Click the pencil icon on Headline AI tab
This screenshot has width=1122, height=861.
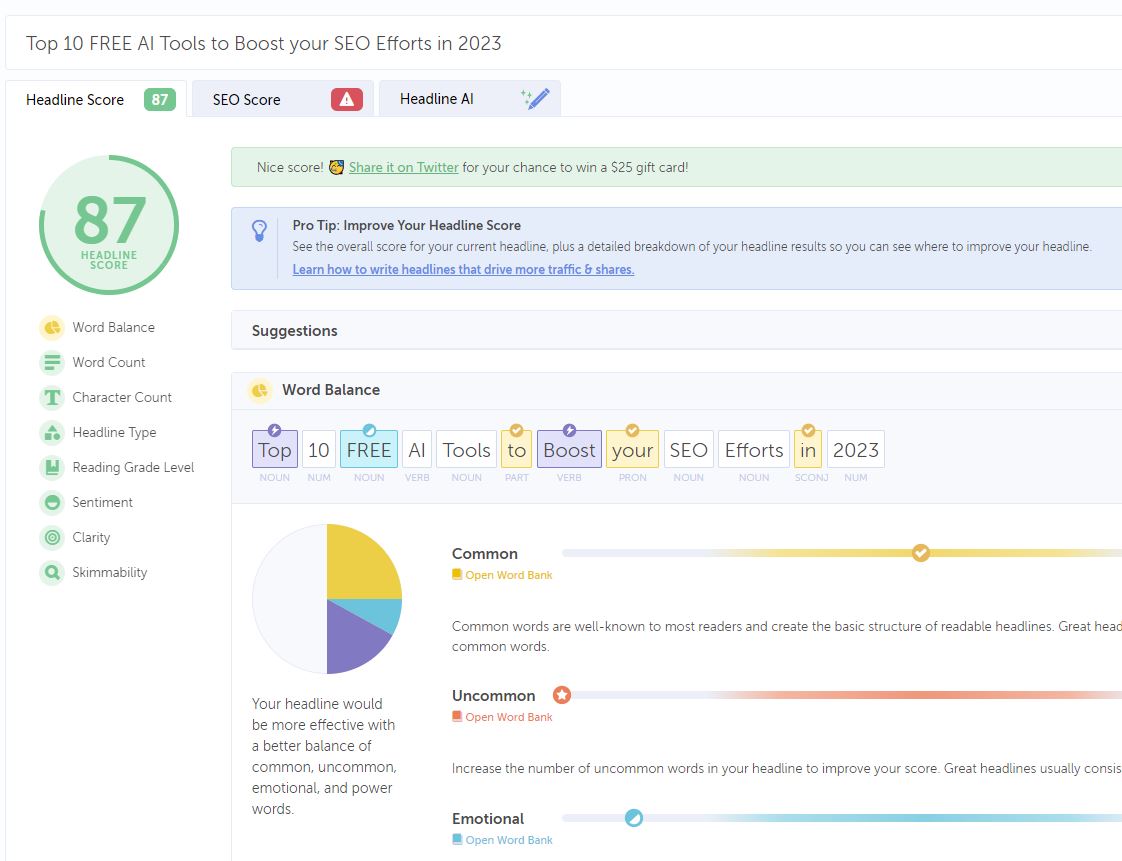click(536, 97)
